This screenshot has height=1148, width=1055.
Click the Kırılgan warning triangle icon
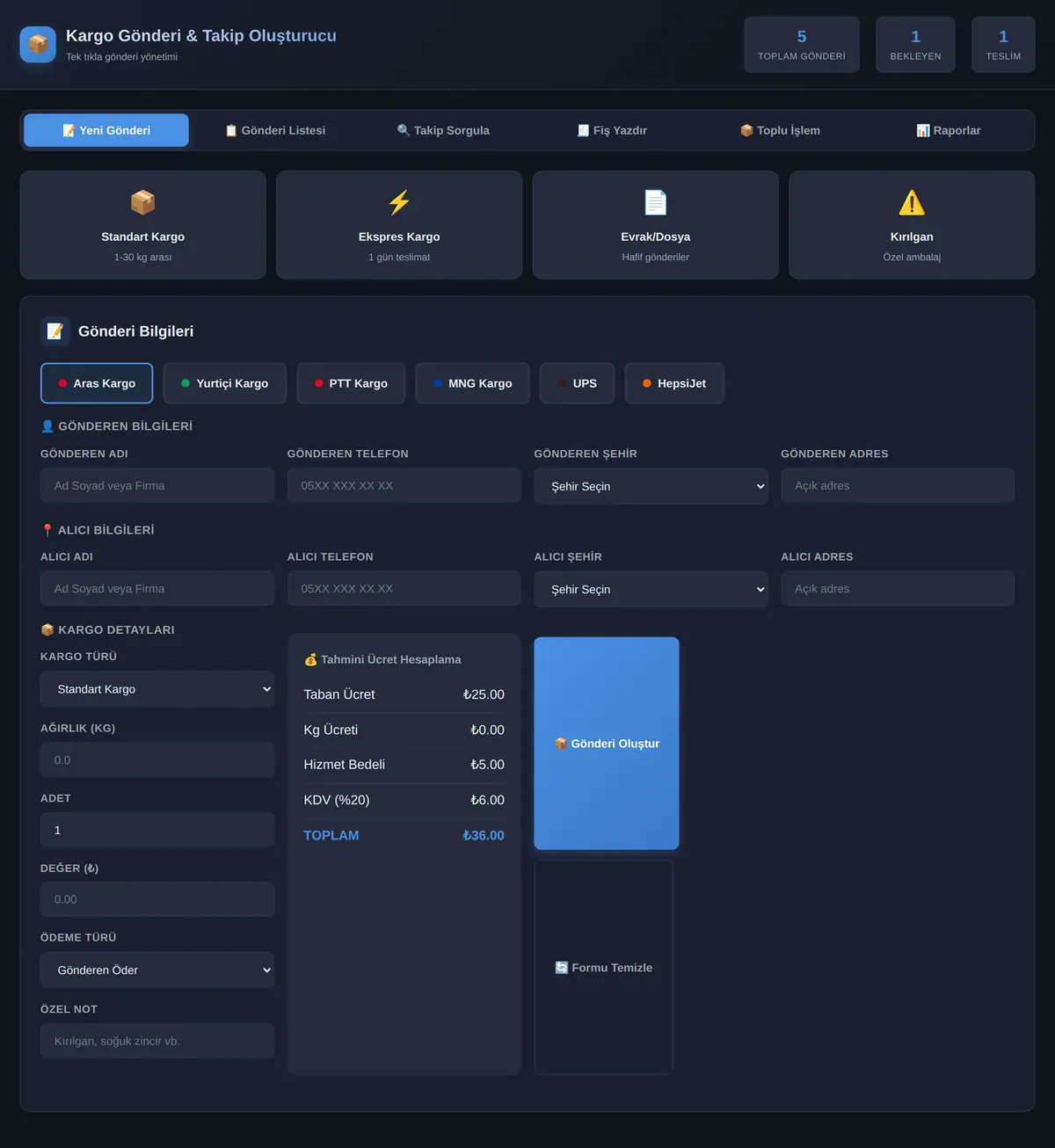[912, 202]
